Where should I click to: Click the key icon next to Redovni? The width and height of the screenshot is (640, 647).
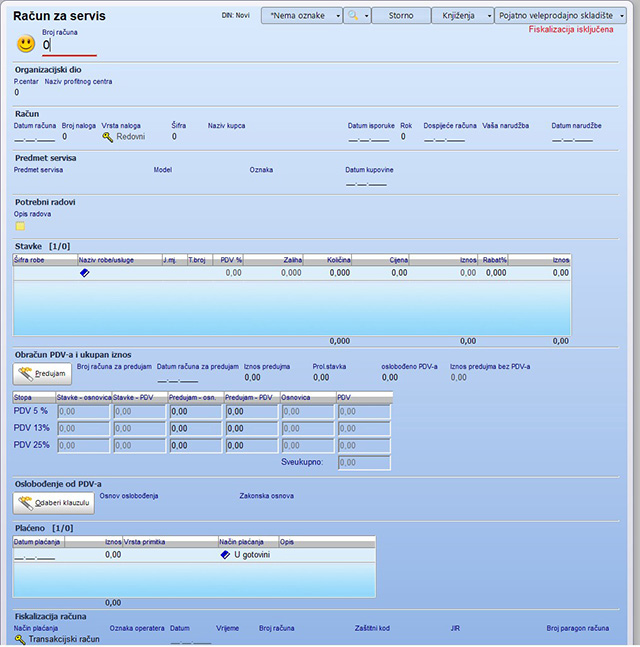pos(107,137)
